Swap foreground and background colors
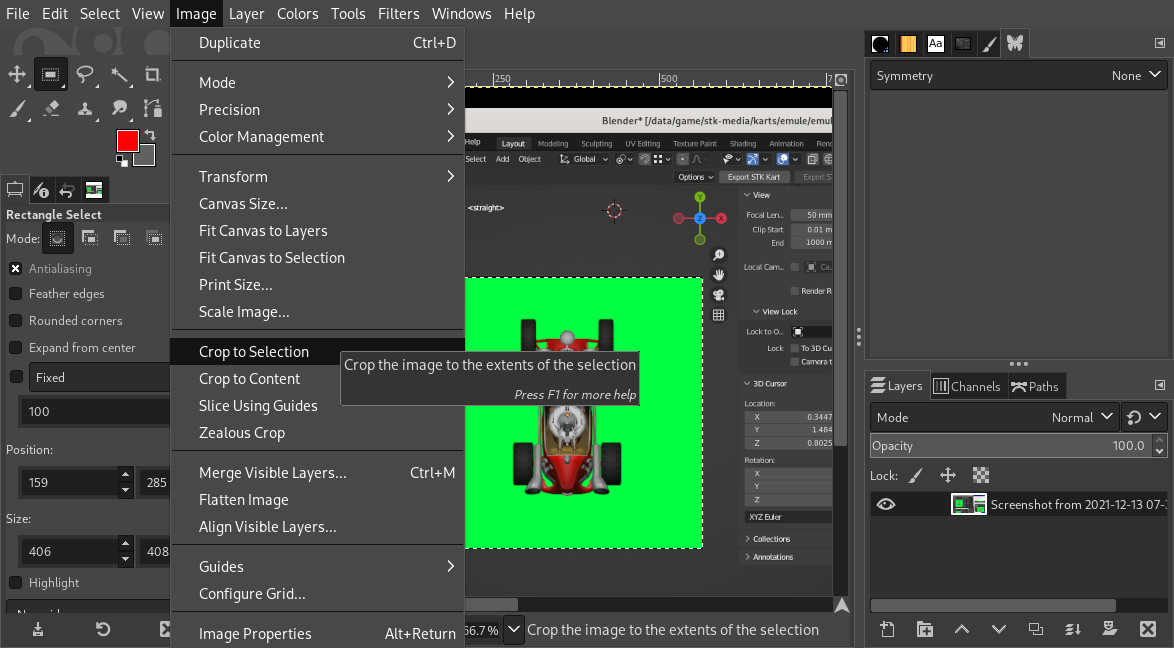The height and width of the screenshot is (648, 1174). pyautogui.click(x=150, y=135)
